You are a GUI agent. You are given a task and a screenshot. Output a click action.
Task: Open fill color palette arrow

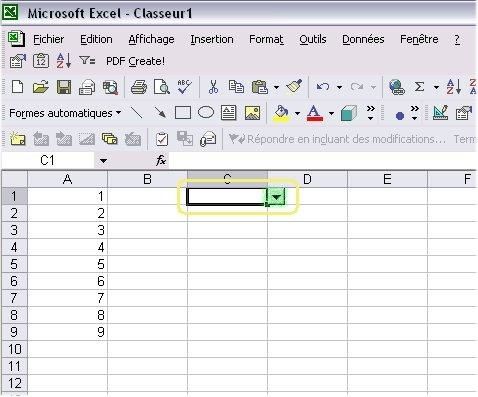(297, 113)
